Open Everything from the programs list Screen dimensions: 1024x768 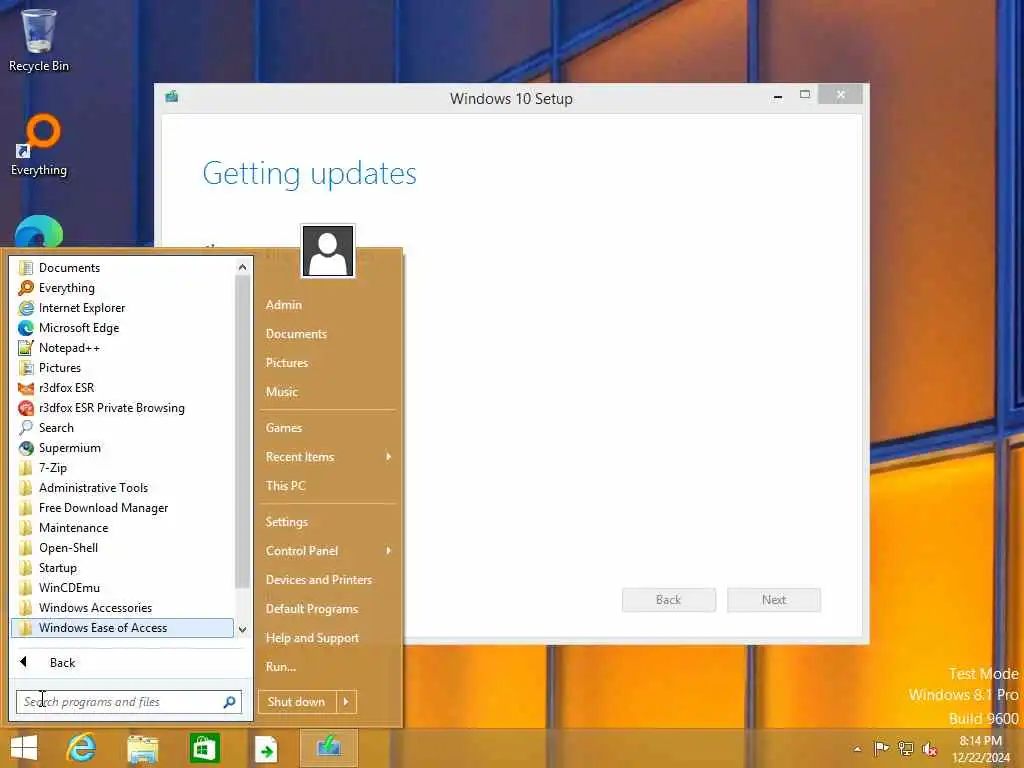point(123,288)
